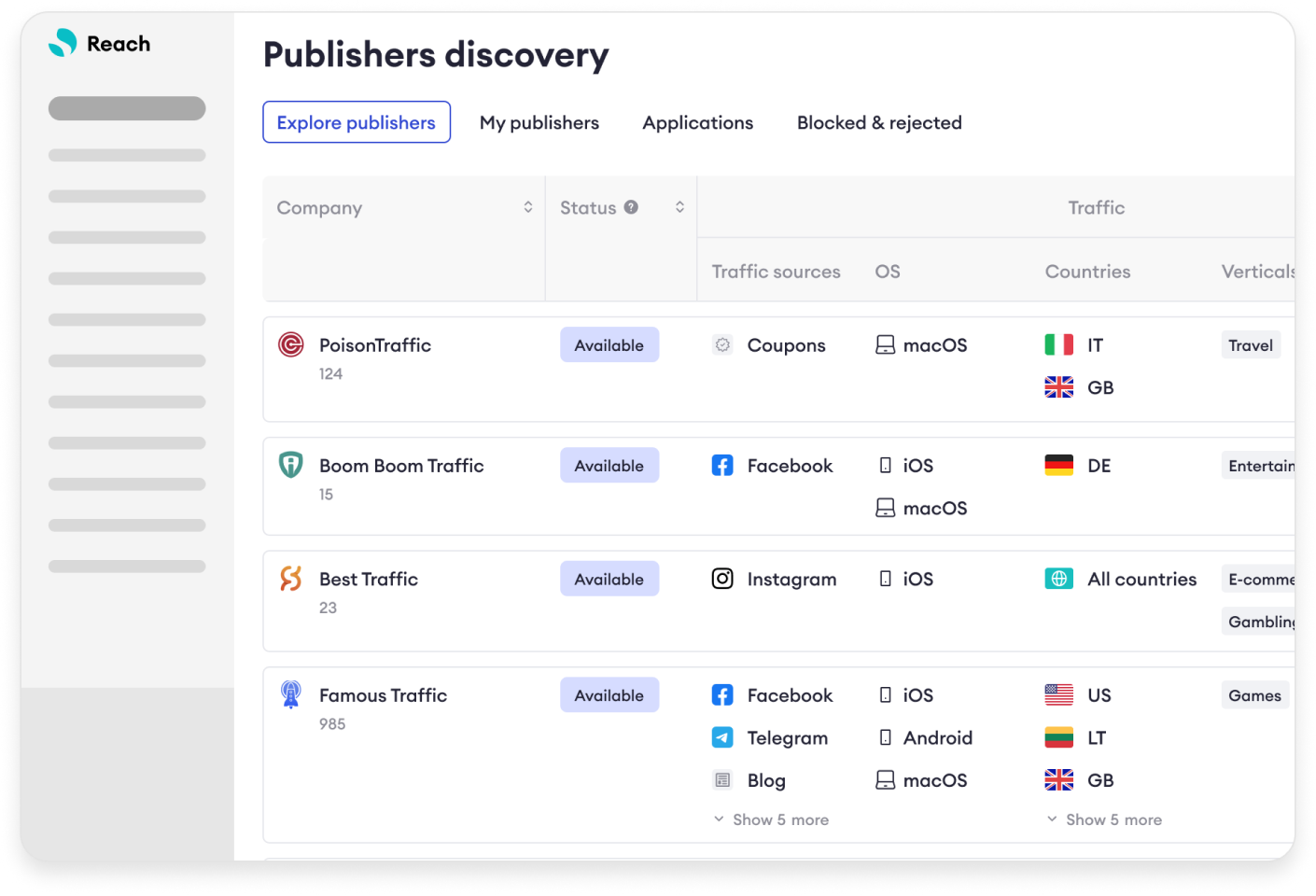The width and height of the screenshot is (1316, 896).
Task: Sort by Status column arrows
Action: point(679,207)
